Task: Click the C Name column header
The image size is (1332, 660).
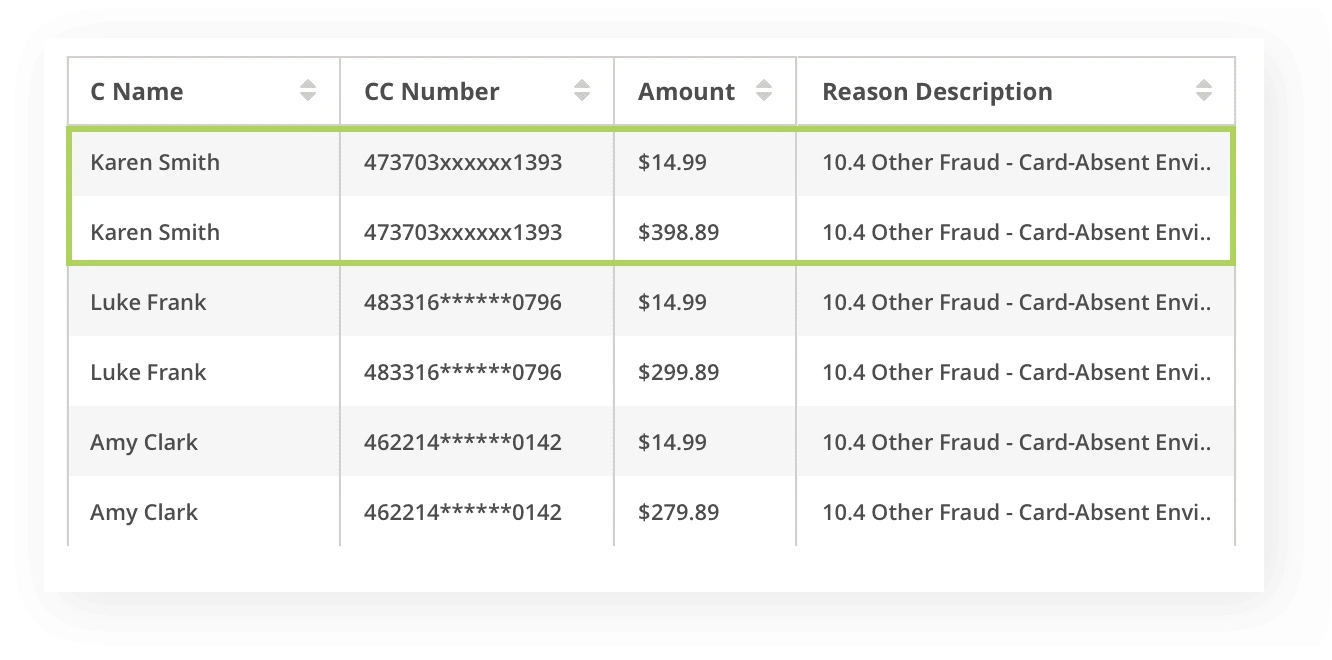Action: click(137, 92)
